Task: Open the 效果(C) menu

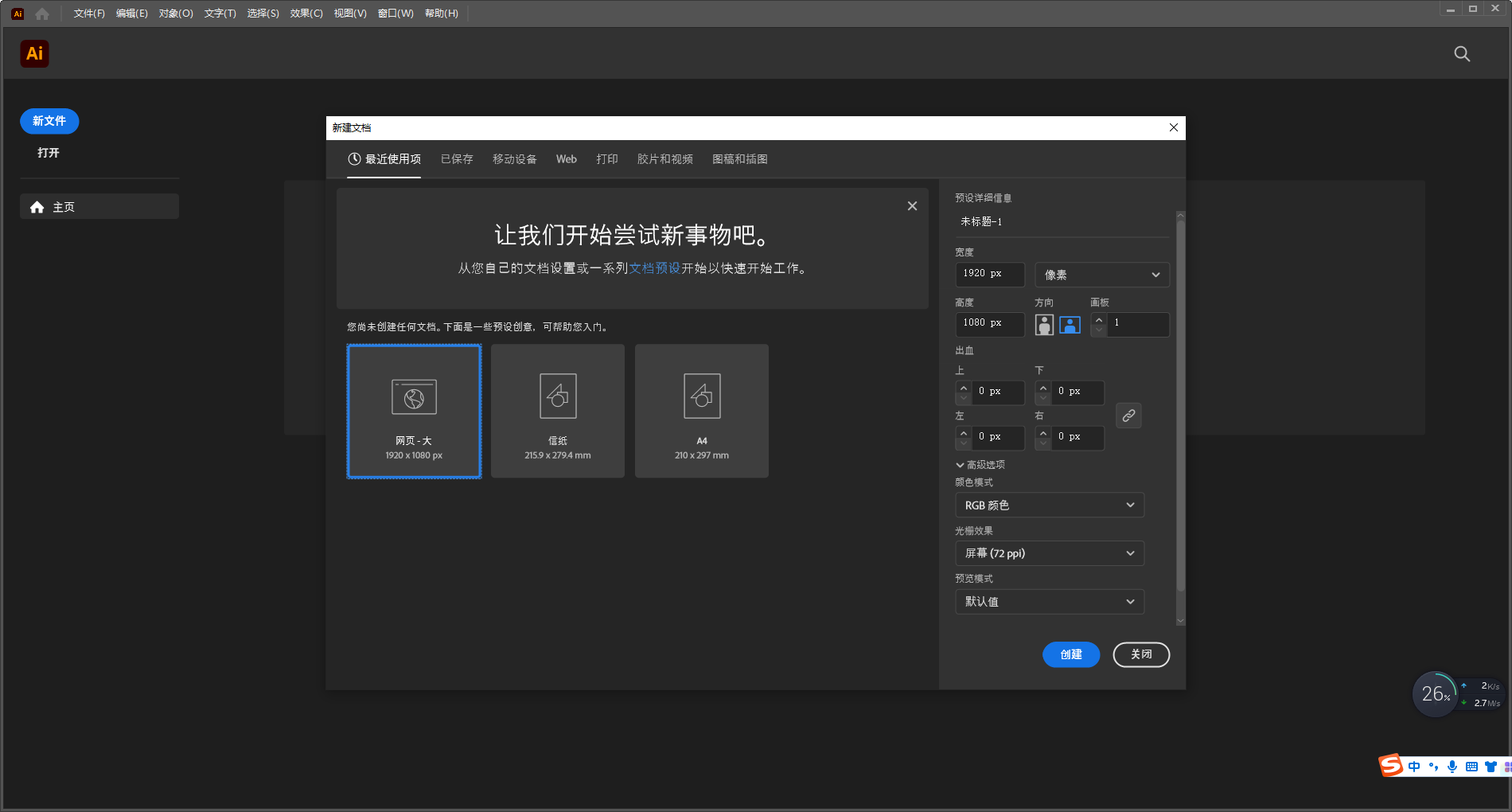Action: tap(306, 14)
